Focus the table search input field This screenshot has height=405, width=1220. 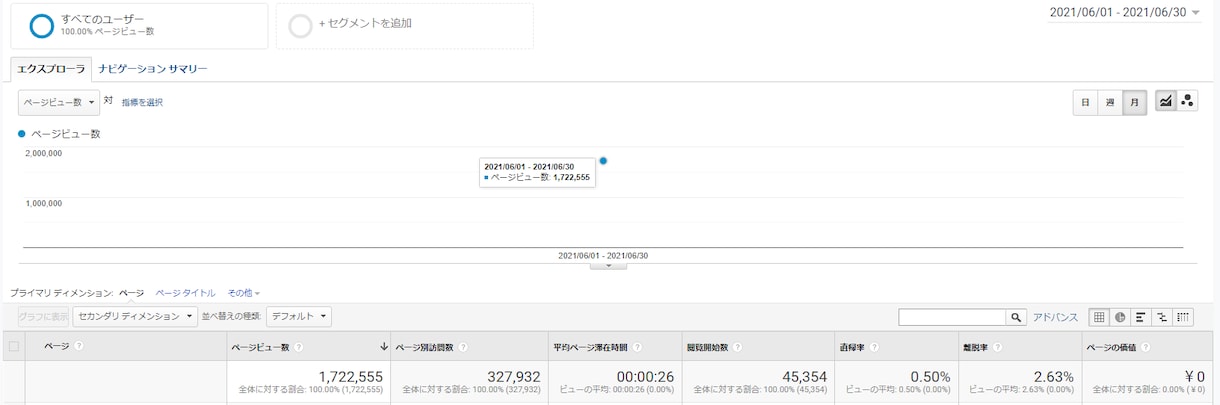coord(952,317)
